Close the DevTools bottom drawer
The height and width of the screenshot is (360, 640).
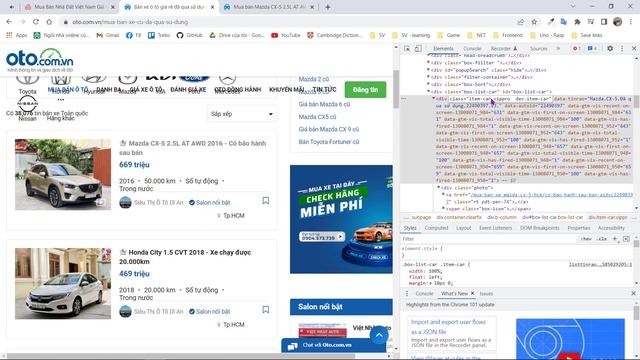[x=633, y=293]
